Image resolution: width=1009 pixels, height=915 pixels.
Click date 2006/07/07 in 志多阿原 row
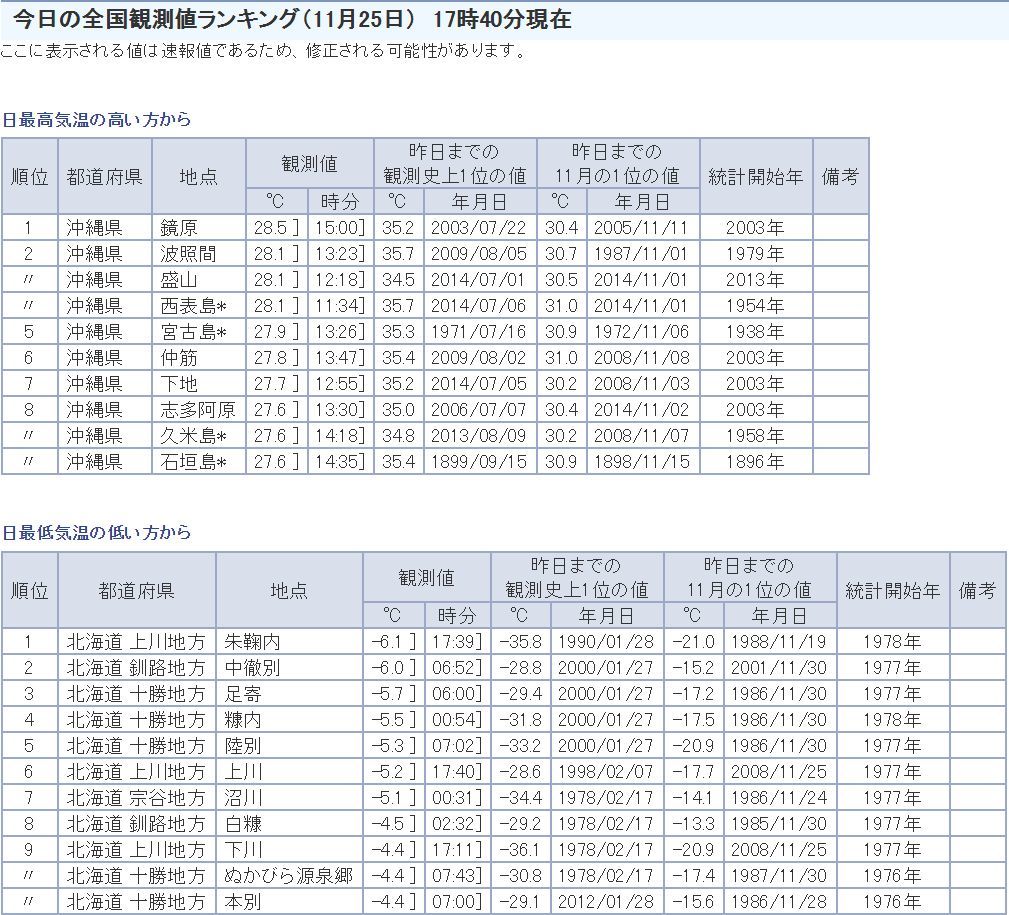click(x=478, y=410)
